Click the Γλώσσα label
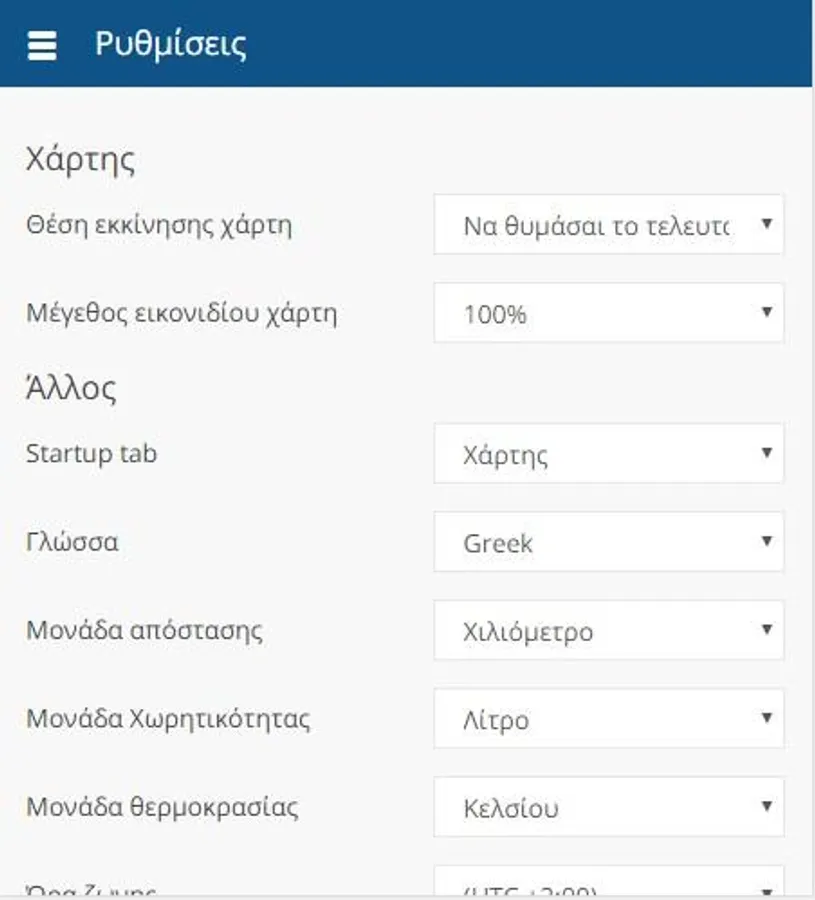The image size is (815, 900). tap(72, 542)
